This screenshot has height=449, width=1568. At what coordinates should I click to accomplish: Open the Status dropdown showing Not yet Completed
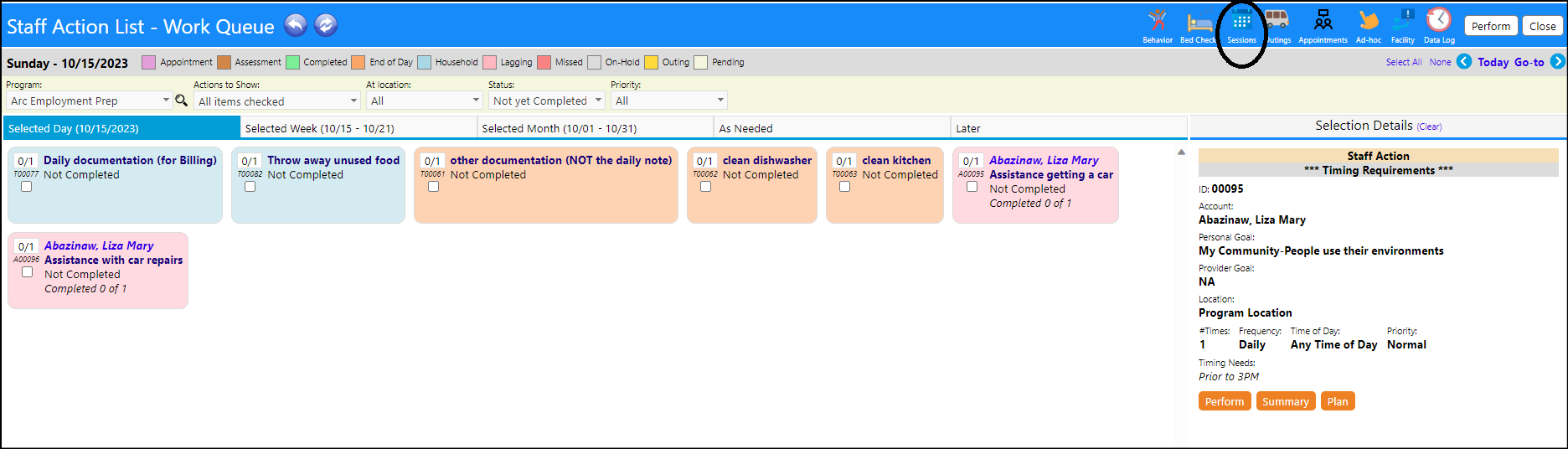pyautogui.click(x=547, y=101)
